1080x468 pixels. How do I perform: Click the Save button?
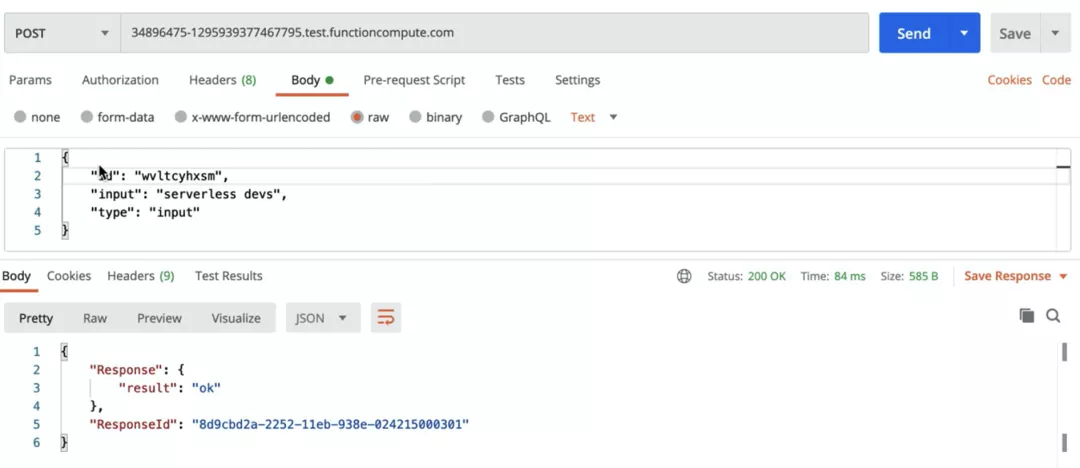[1015, 33]
